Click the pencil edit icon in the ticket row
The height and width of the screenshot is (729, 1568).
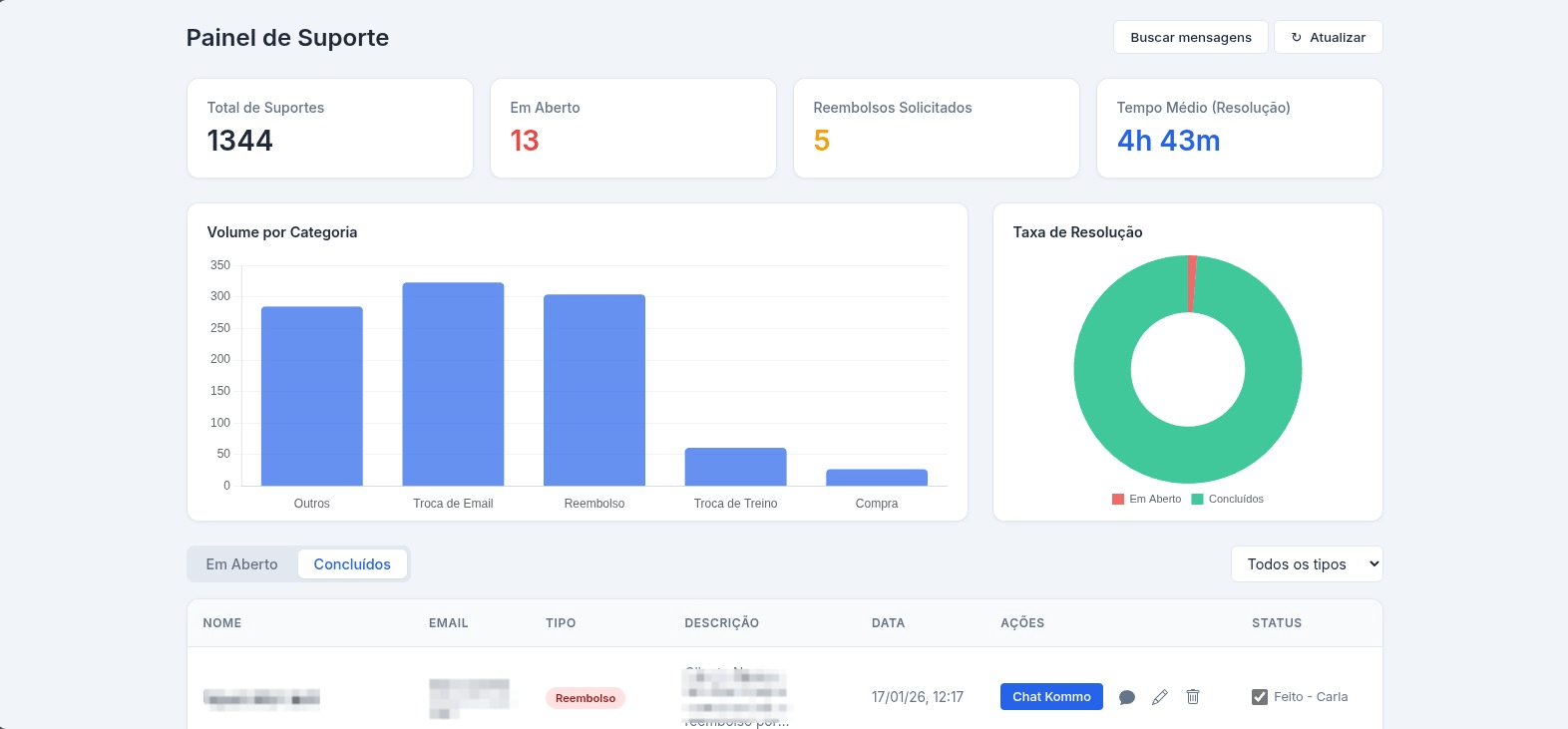1159,697
